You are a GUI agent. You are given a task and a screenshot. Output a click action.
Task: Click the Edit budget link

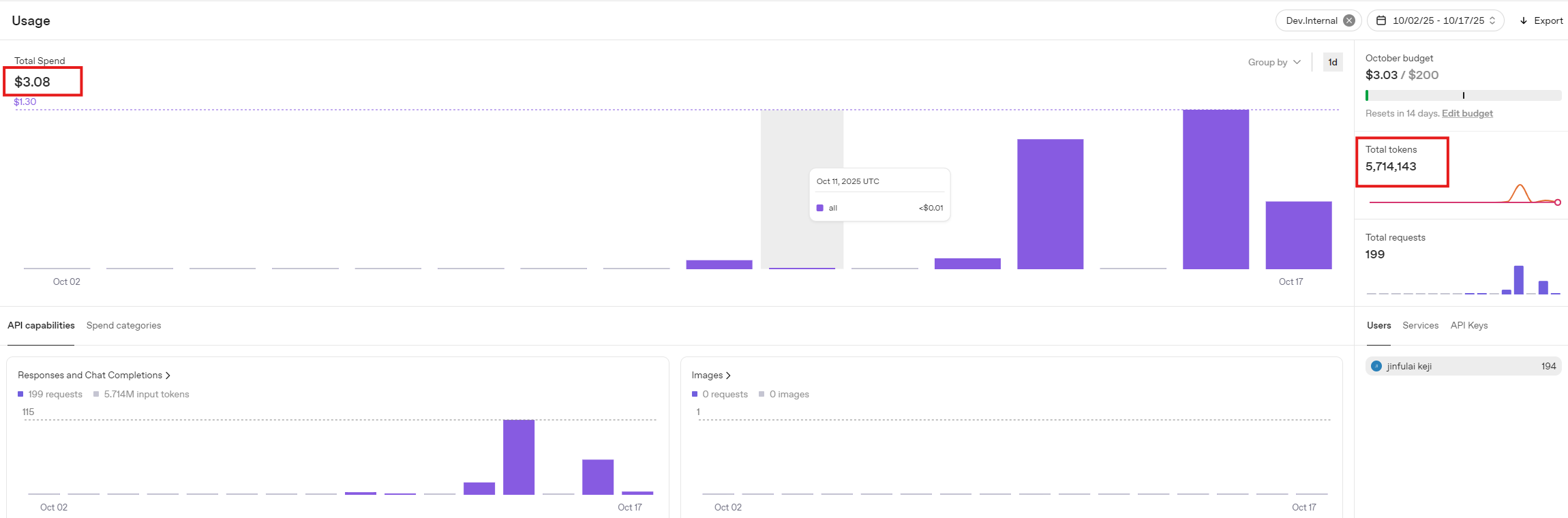point(1466,113)
